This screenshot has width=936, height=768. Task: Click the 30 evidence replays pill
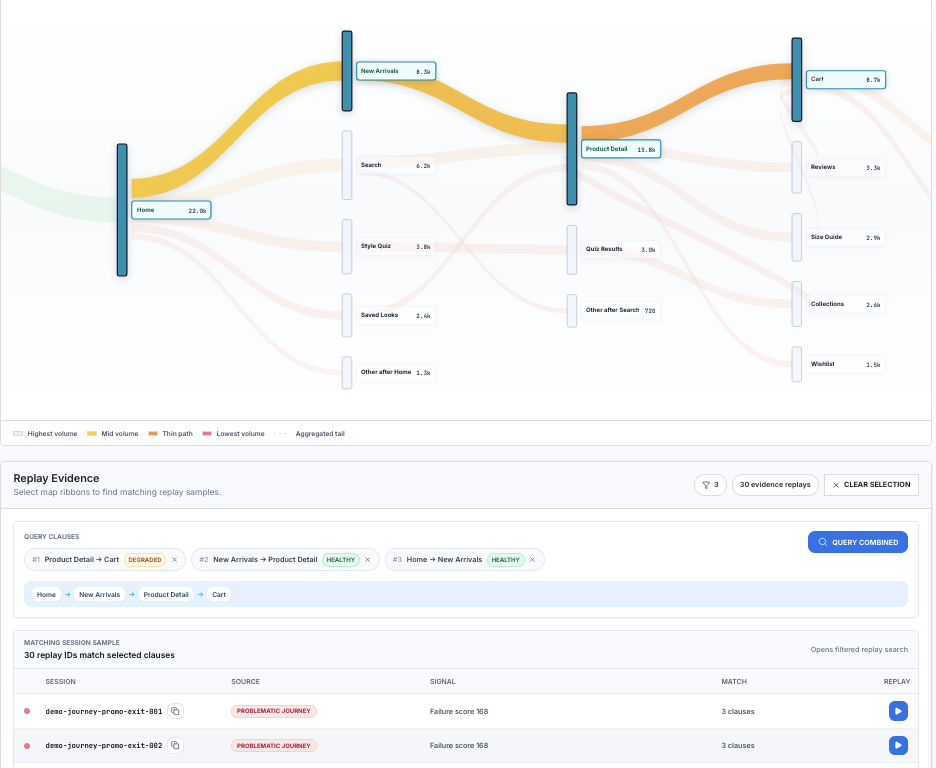click(775, 485)
